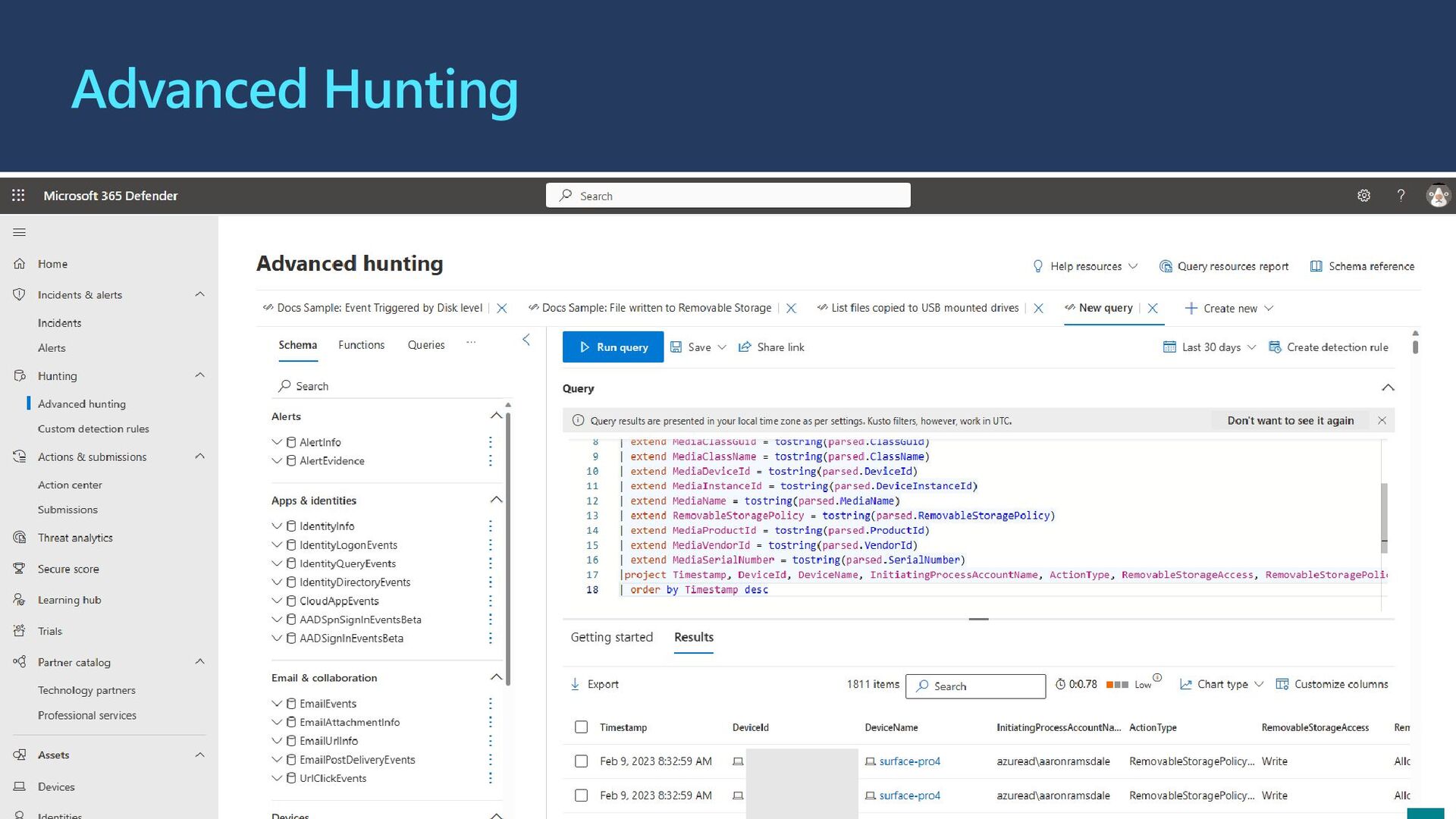Image resolution: width=1456 pixels, height=819 pixels.
Task: Open the Chart type dropdown
Action: [1222, 684]
